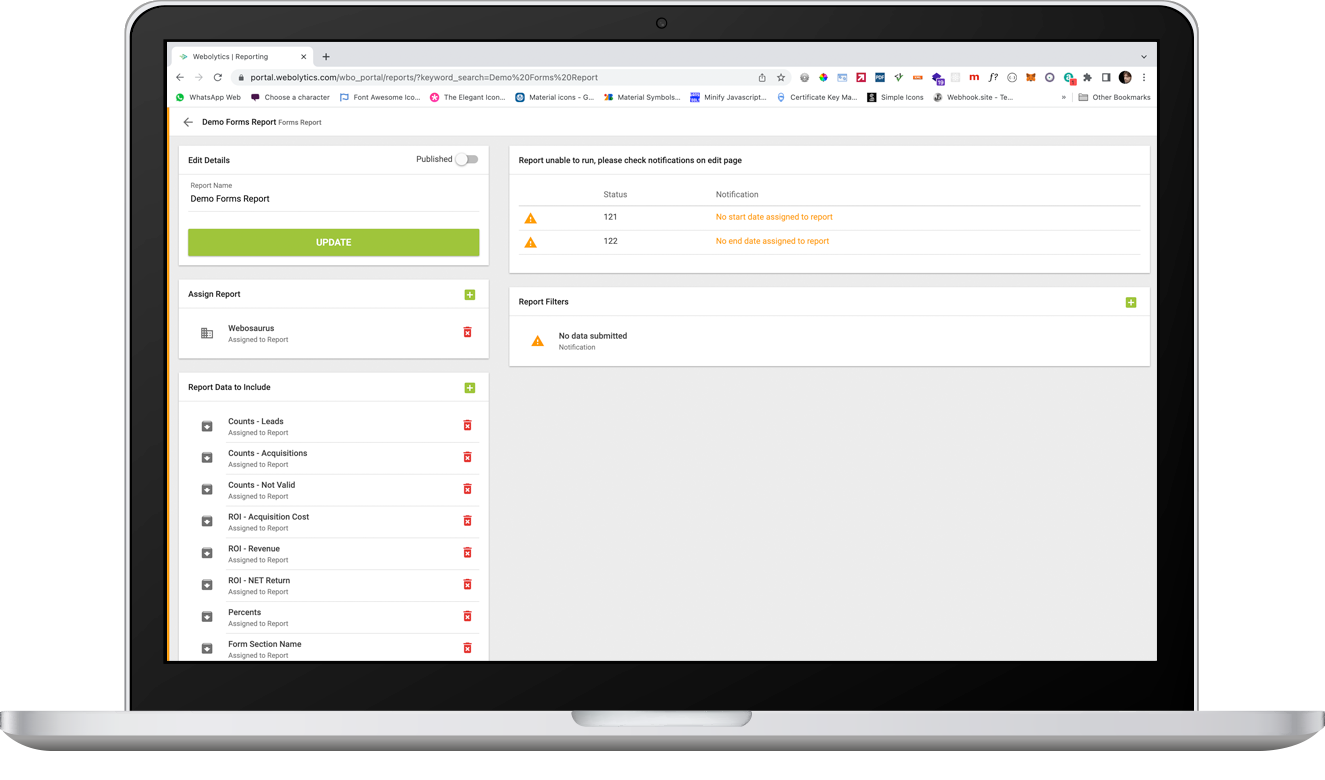Expand the hidden bookmarks overflow chevron

tap(1063, 97)
